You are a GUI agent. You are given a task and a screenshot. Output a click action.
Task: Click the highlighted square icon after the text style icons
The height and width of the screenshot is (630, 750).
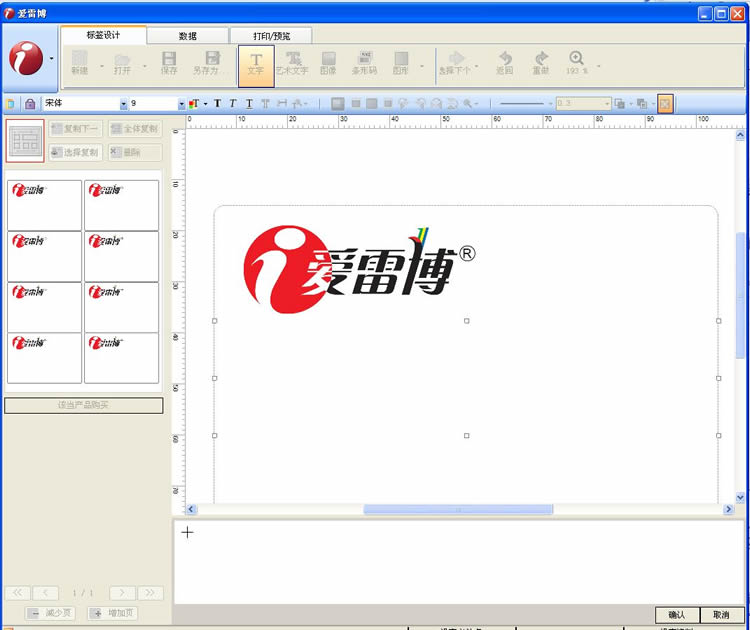click(338, 103)
